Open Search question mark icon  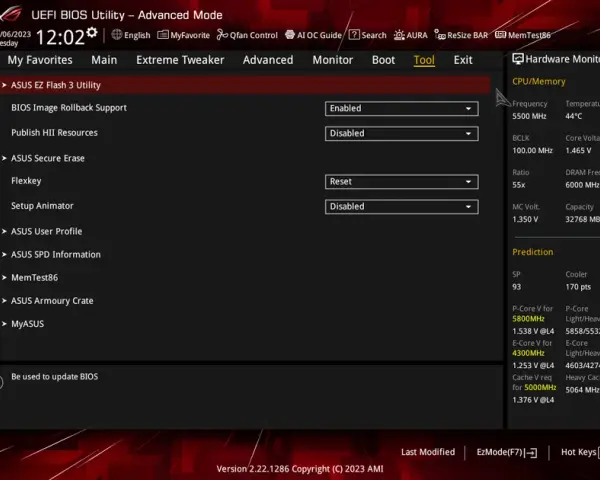[x=354, y=35]
